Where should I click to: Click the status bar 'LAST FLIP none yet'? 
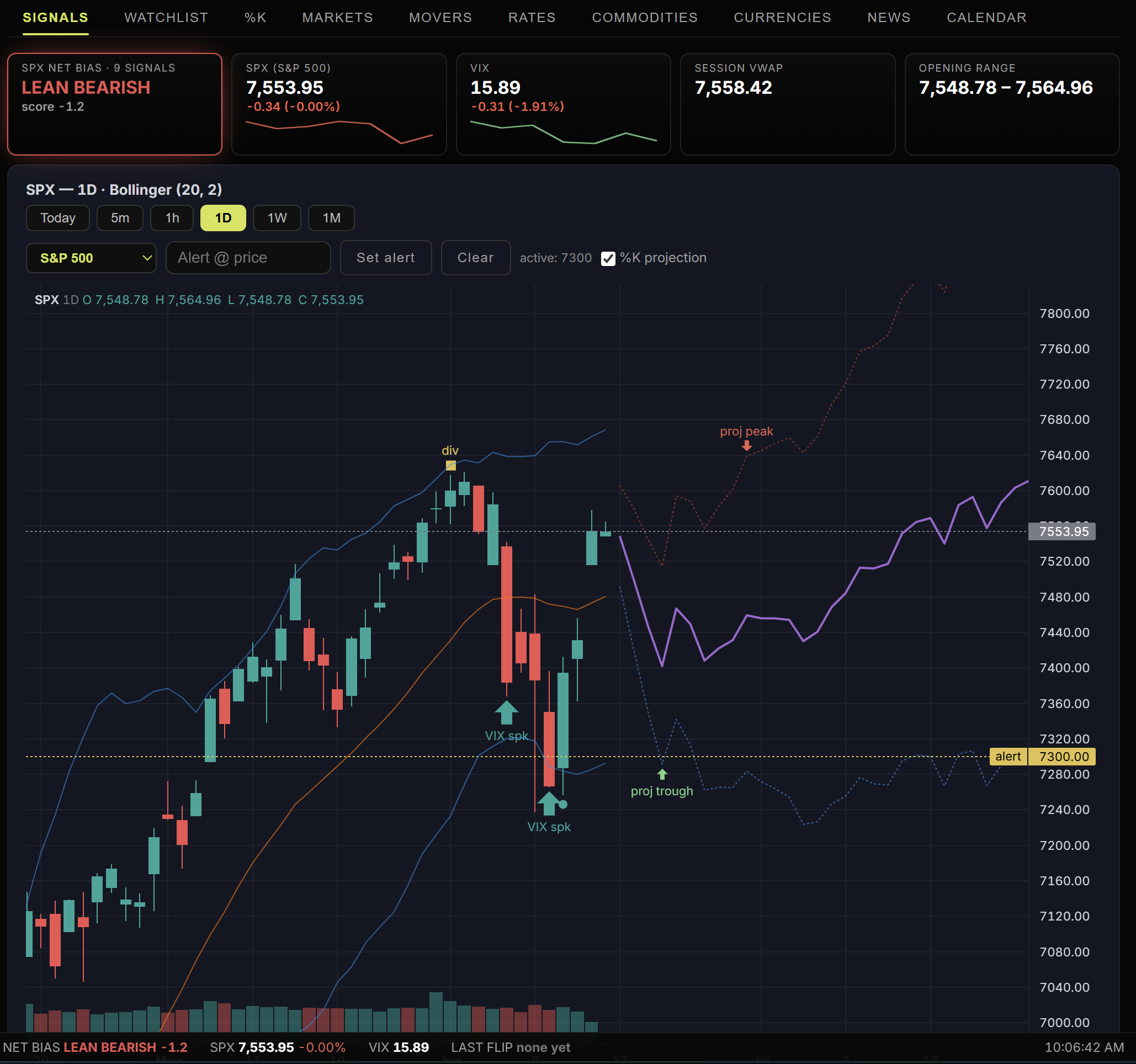click(510, 1047)
